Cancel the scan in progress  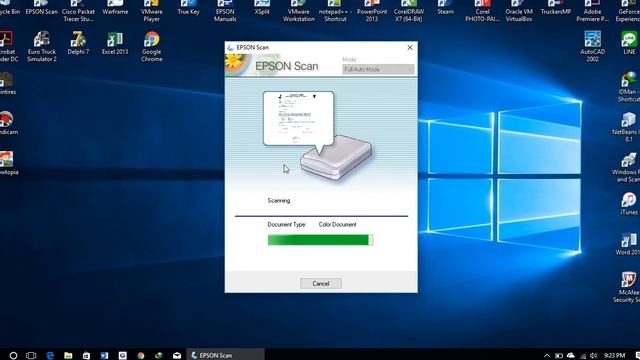click(x=321, y=283)
